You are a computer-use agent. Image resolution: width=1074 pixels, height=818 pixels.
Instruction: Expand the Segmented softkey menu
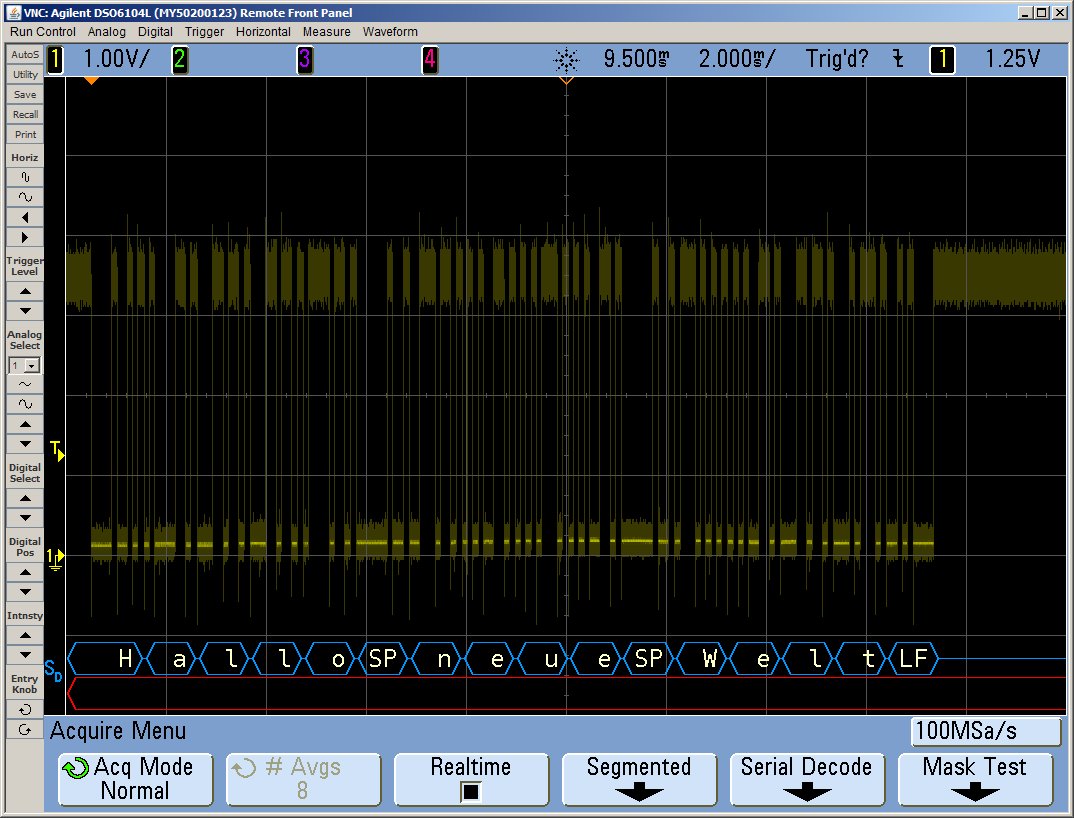click(639, 779)
